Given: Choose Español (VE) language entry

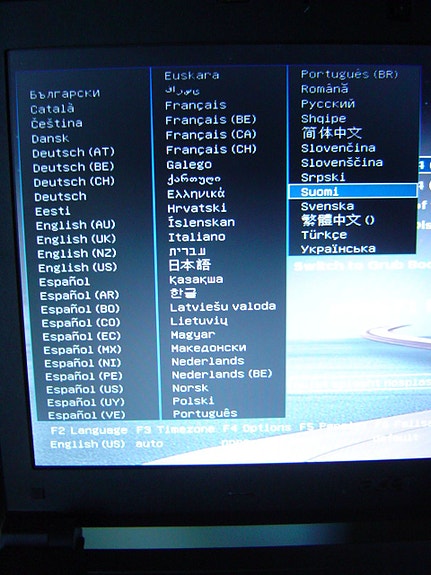Looking at the screenshot, I should 87,415.
